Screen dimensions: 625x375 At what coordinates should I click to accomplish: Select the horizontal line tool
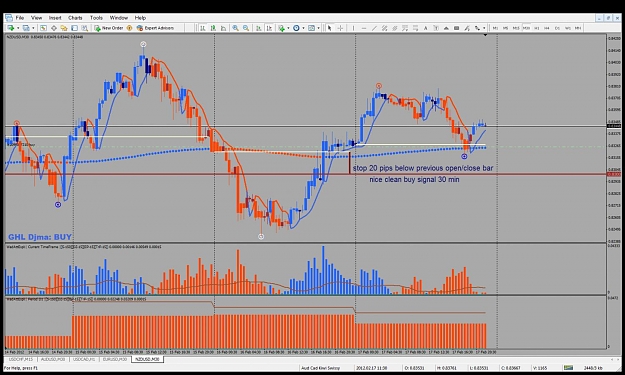(x=364, y=28)
